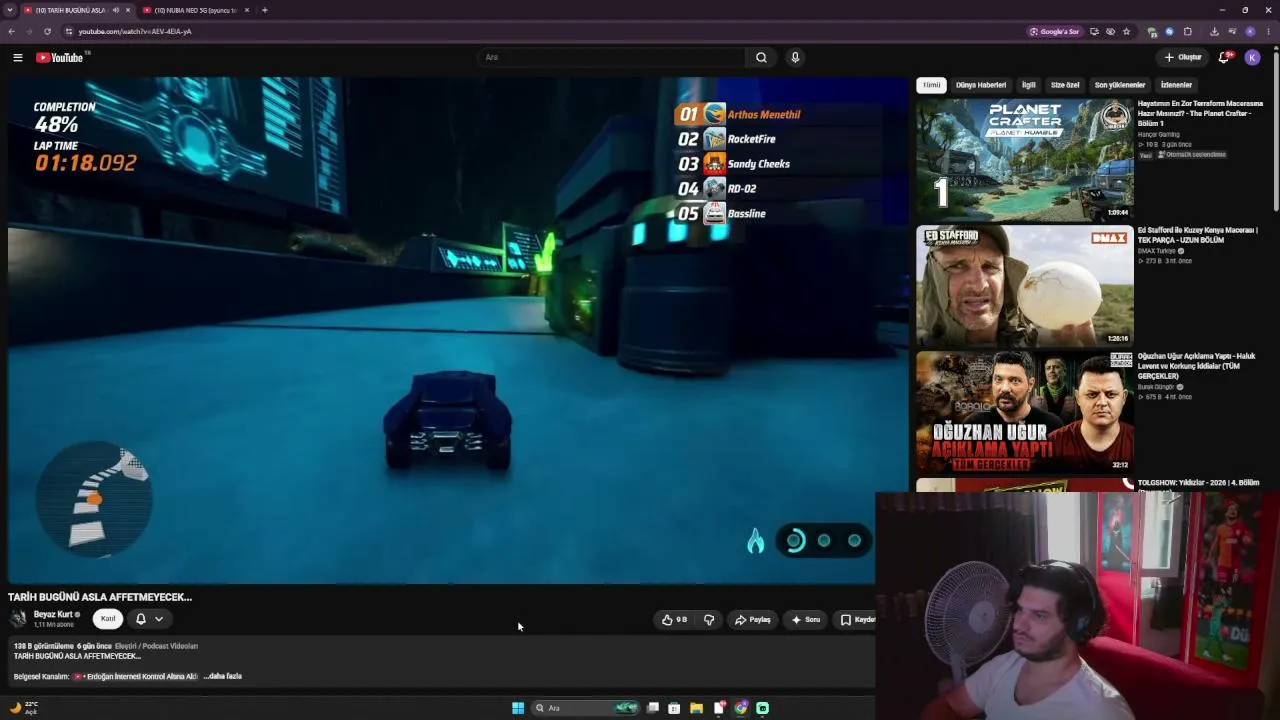Click the video title 'TARİH BUGÜNÜ ASLA AFFETMEYECEK...'

(100, 597)
